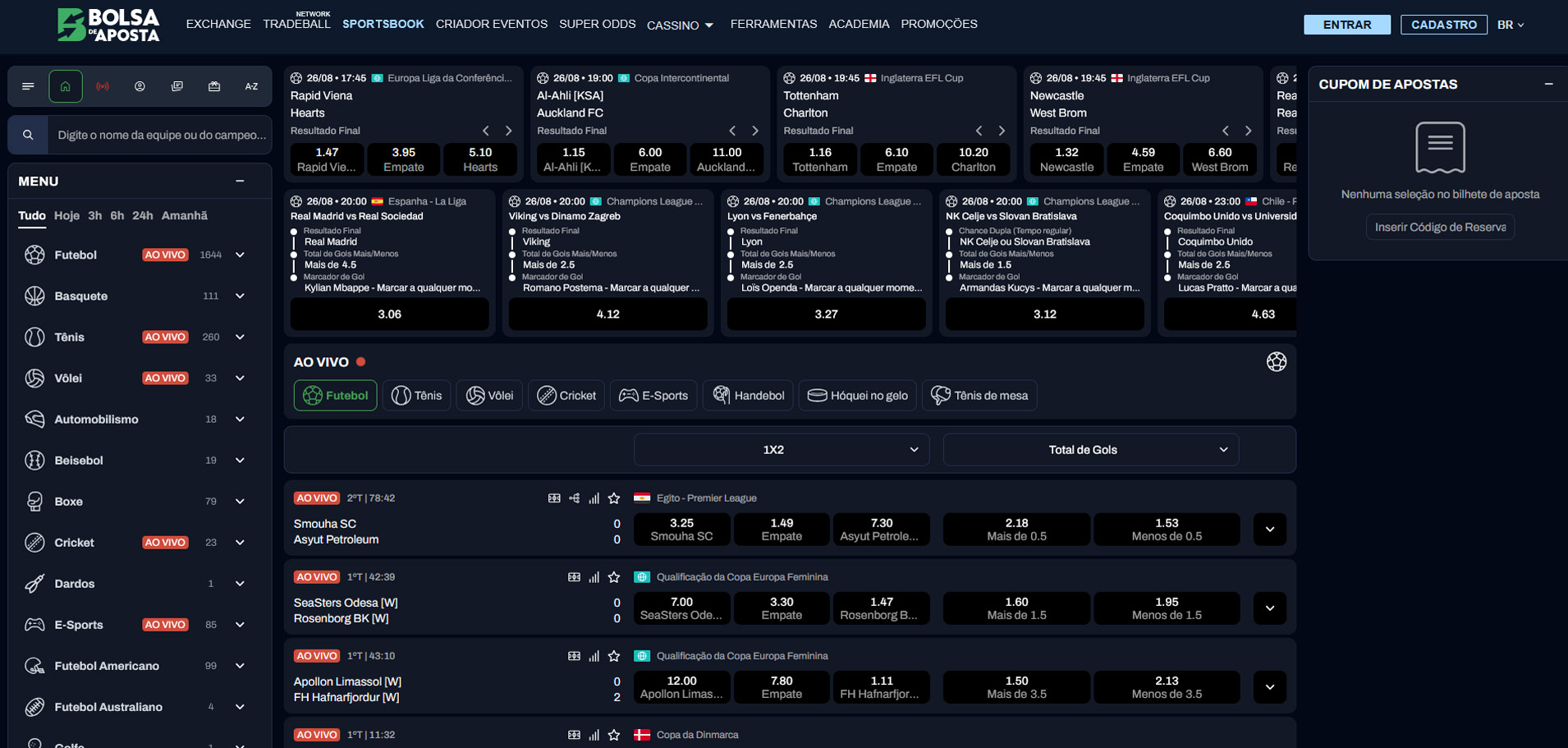The width and height of the screenshot is (1568, 748).
Task: Select the 3.06 Real Madrid combo bet
Action: [390, 314]
